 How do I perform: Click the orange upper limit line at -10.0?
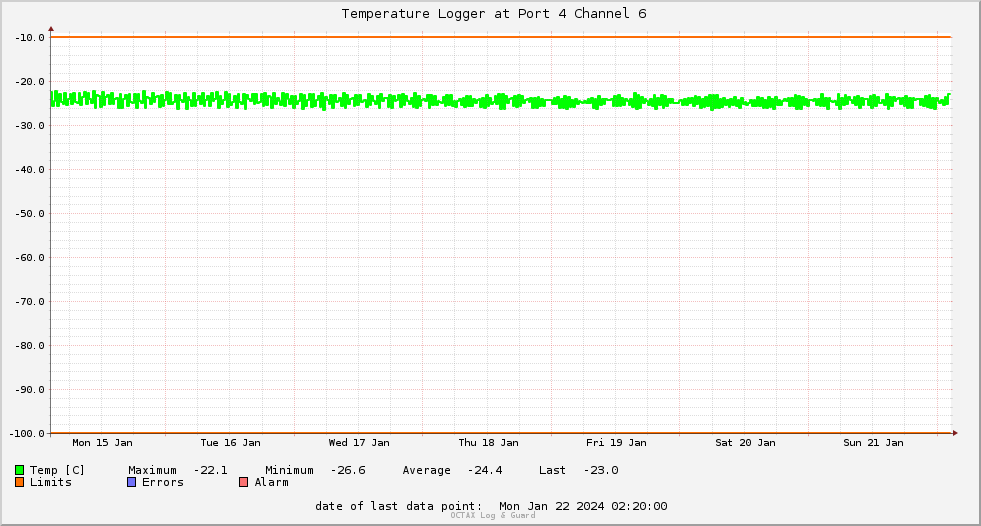(501, 37)
